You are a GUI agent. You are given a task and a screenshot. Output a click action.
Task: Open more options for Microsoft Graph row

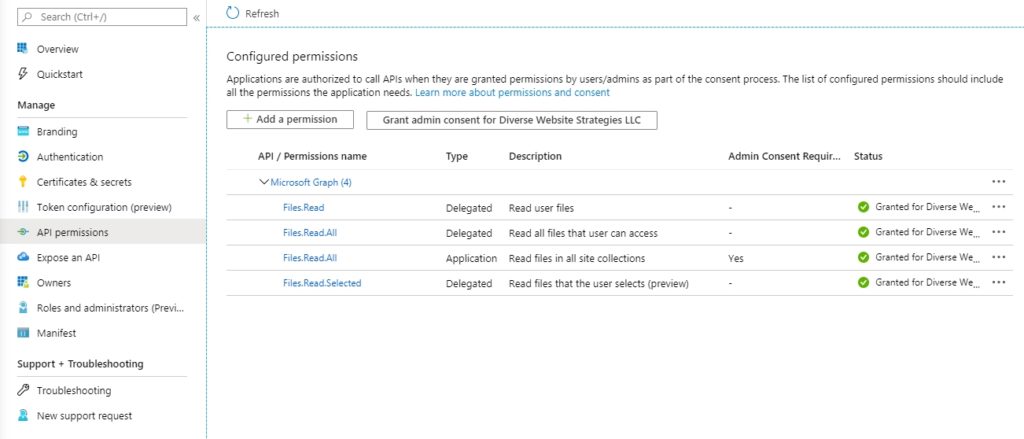tap(998, 182)
